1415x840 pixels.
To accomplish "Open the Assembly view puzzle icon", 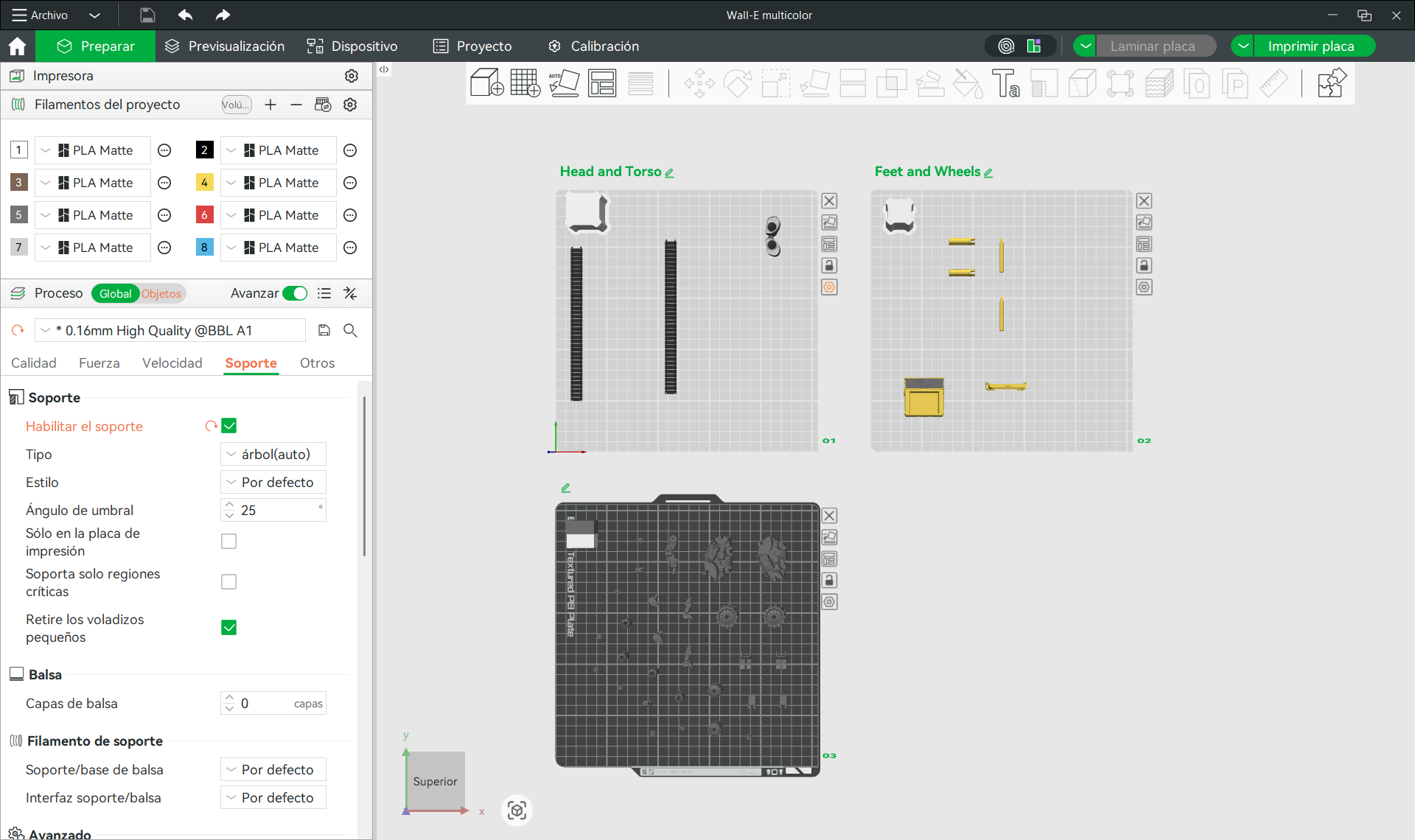I will [1331, 83].
